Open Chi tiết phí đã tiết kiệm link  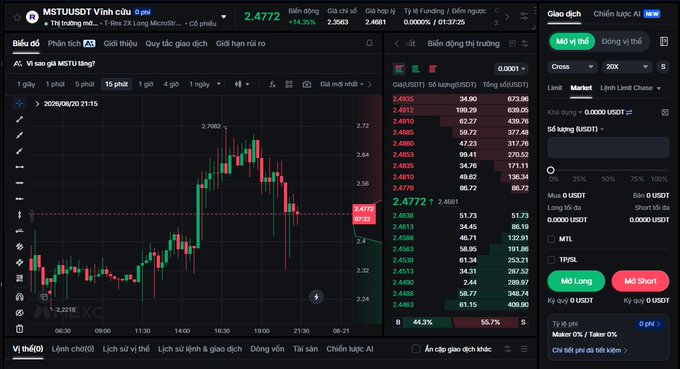click(x=589, y=350)
